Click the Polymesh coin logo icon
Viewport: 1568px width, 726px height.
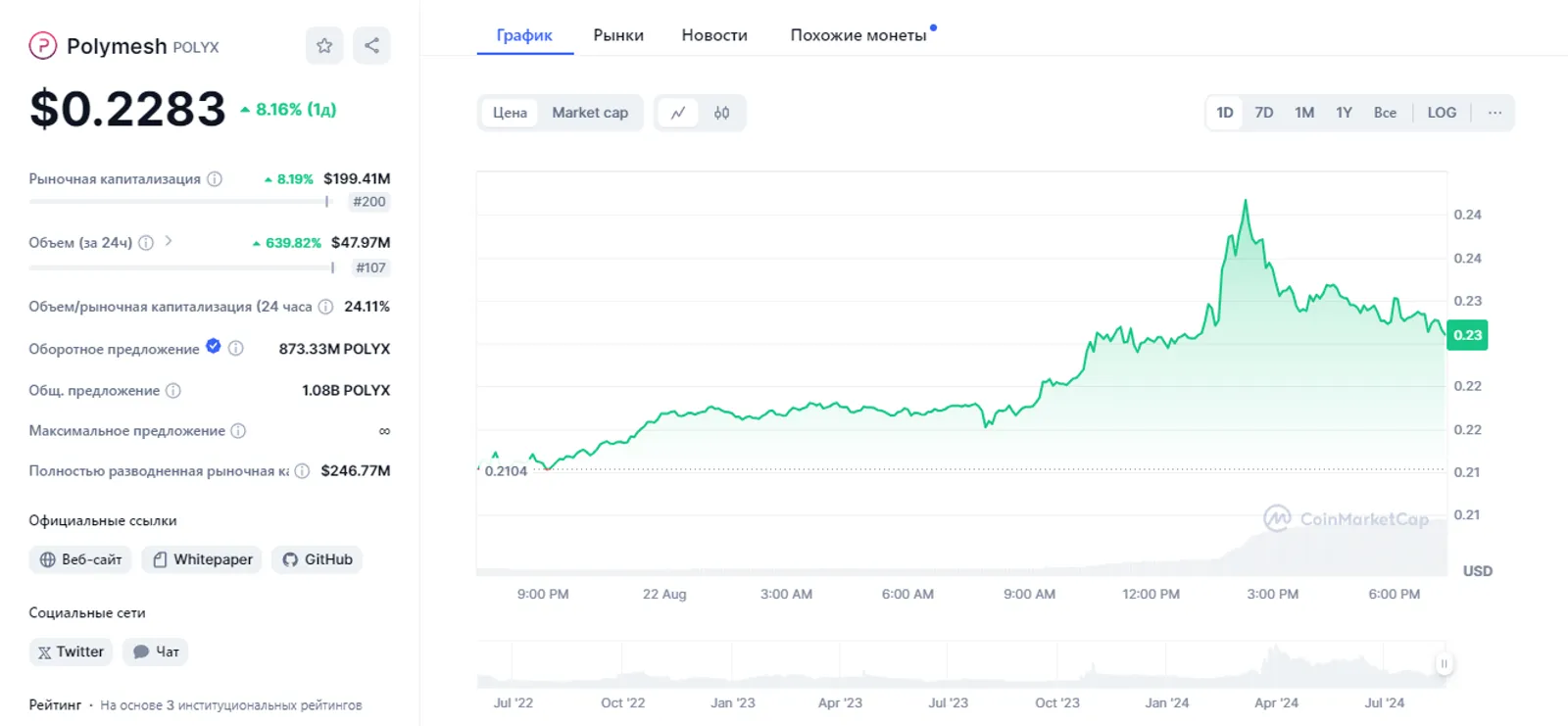click(x=42, y=45)
